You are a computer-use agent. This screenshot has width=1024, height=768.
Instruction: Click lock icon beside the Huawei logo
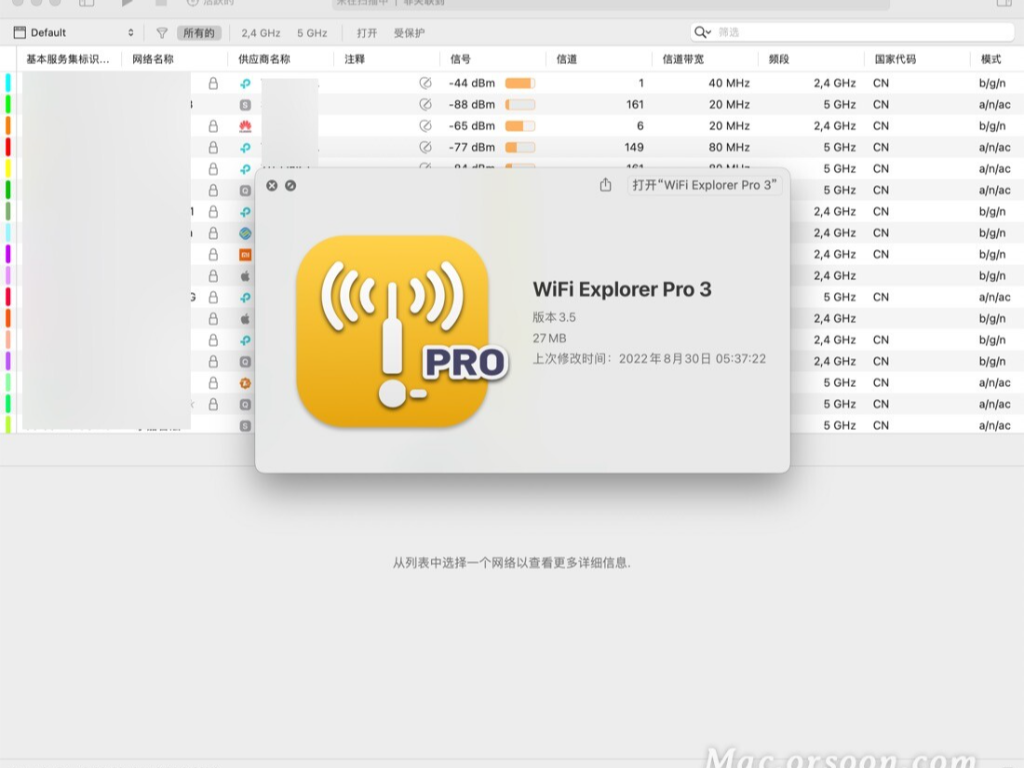[213, 126]
